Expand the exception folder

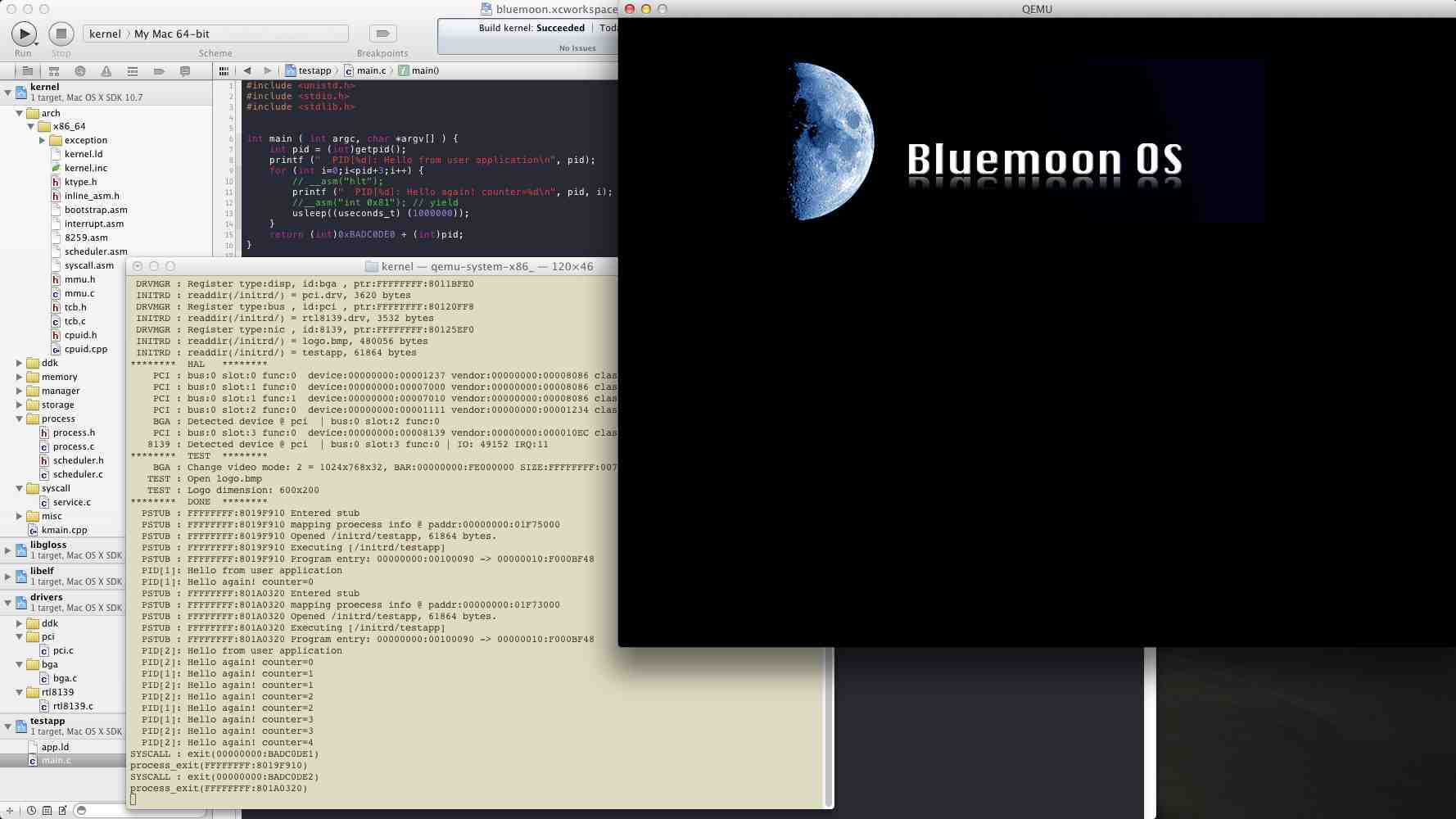(43, 141)
